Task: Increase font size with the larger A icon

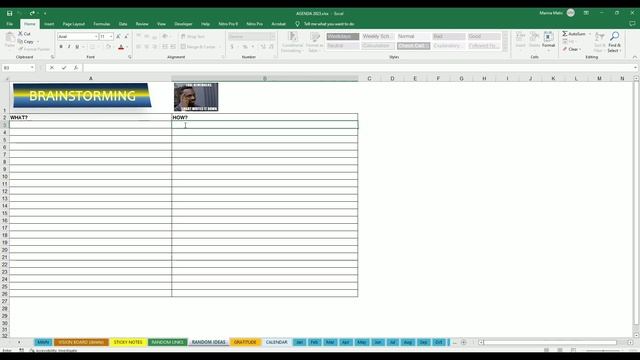Action: [118, 36]
